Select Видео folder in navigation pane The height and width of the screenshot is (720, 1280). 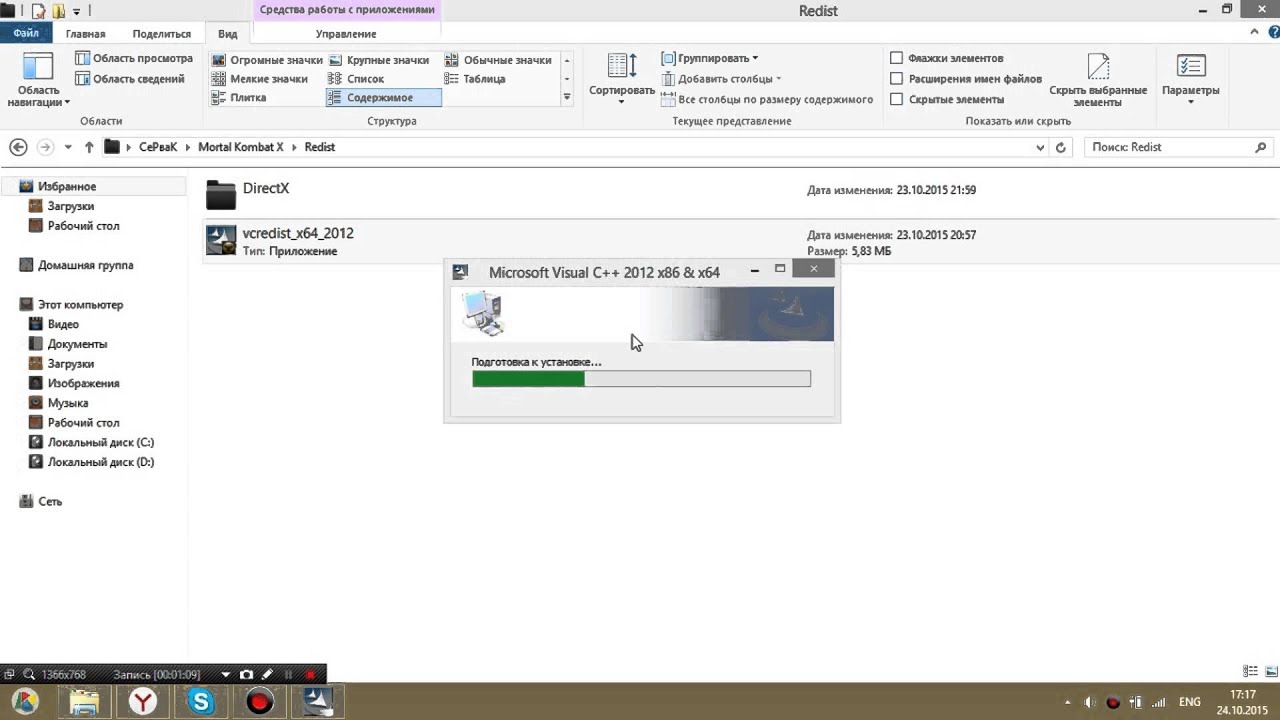pyautogui.click(x=63, y=324)
